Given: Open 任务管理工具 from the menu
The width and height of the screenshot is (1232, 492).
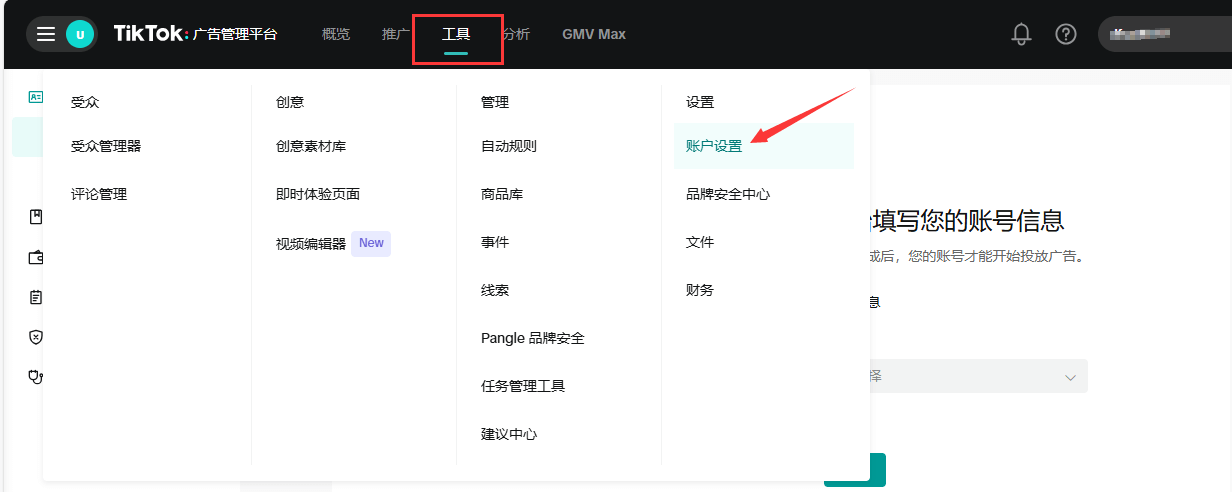Looking at the screenshot, I should click(523, 386).
